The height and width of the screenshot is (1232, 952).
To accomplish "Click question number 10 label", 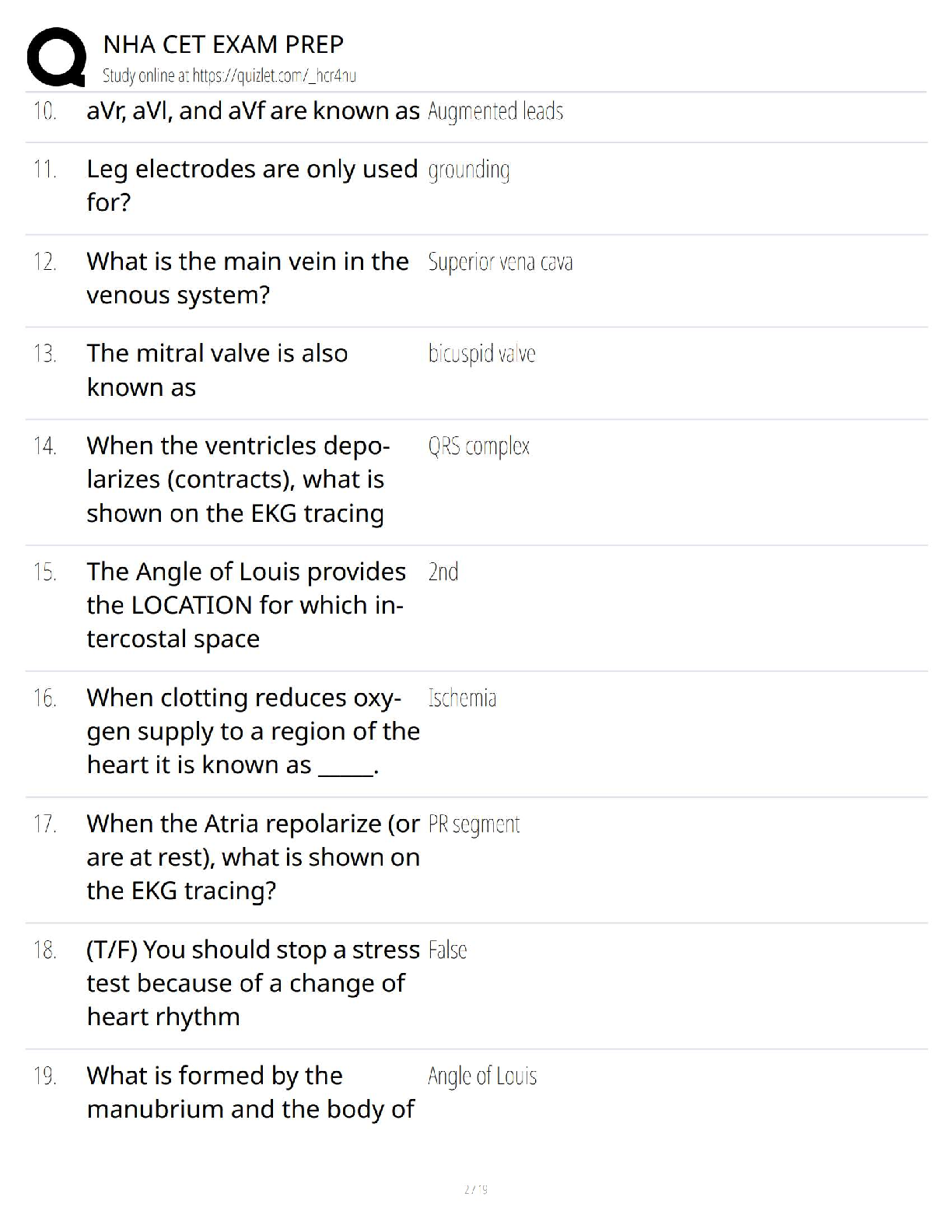I will (45, 111).
